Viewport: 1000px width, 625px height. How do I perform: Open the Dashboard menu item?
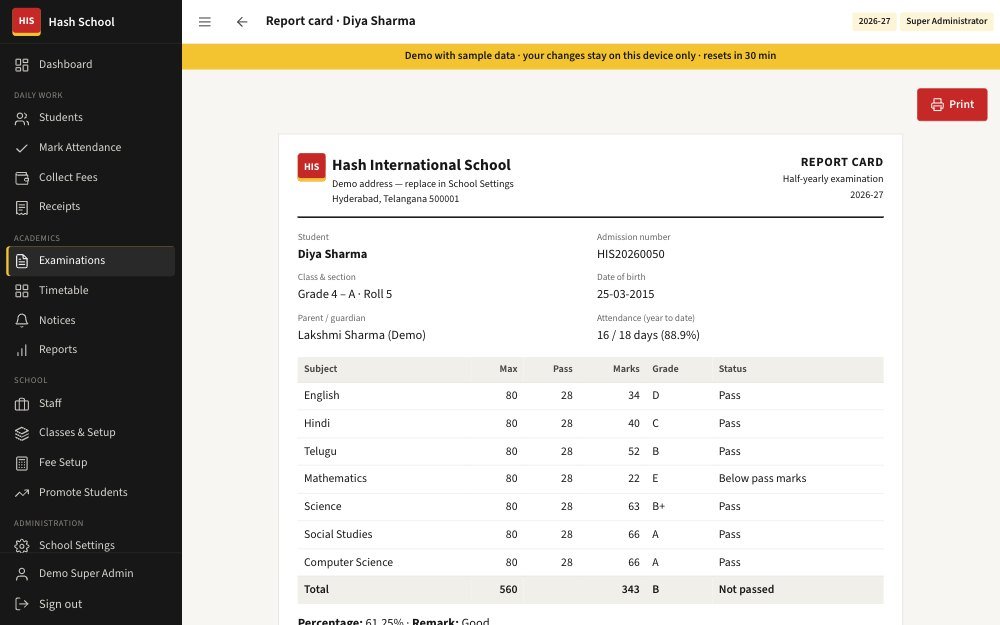click(91, 64)
